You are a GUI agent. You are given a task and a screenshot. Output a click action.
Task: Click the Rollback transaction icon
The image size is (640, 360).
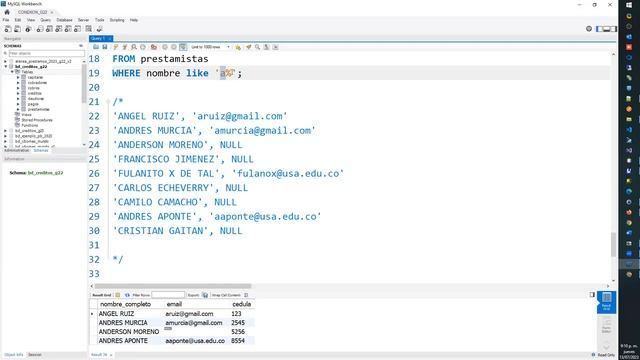[174, 47]
